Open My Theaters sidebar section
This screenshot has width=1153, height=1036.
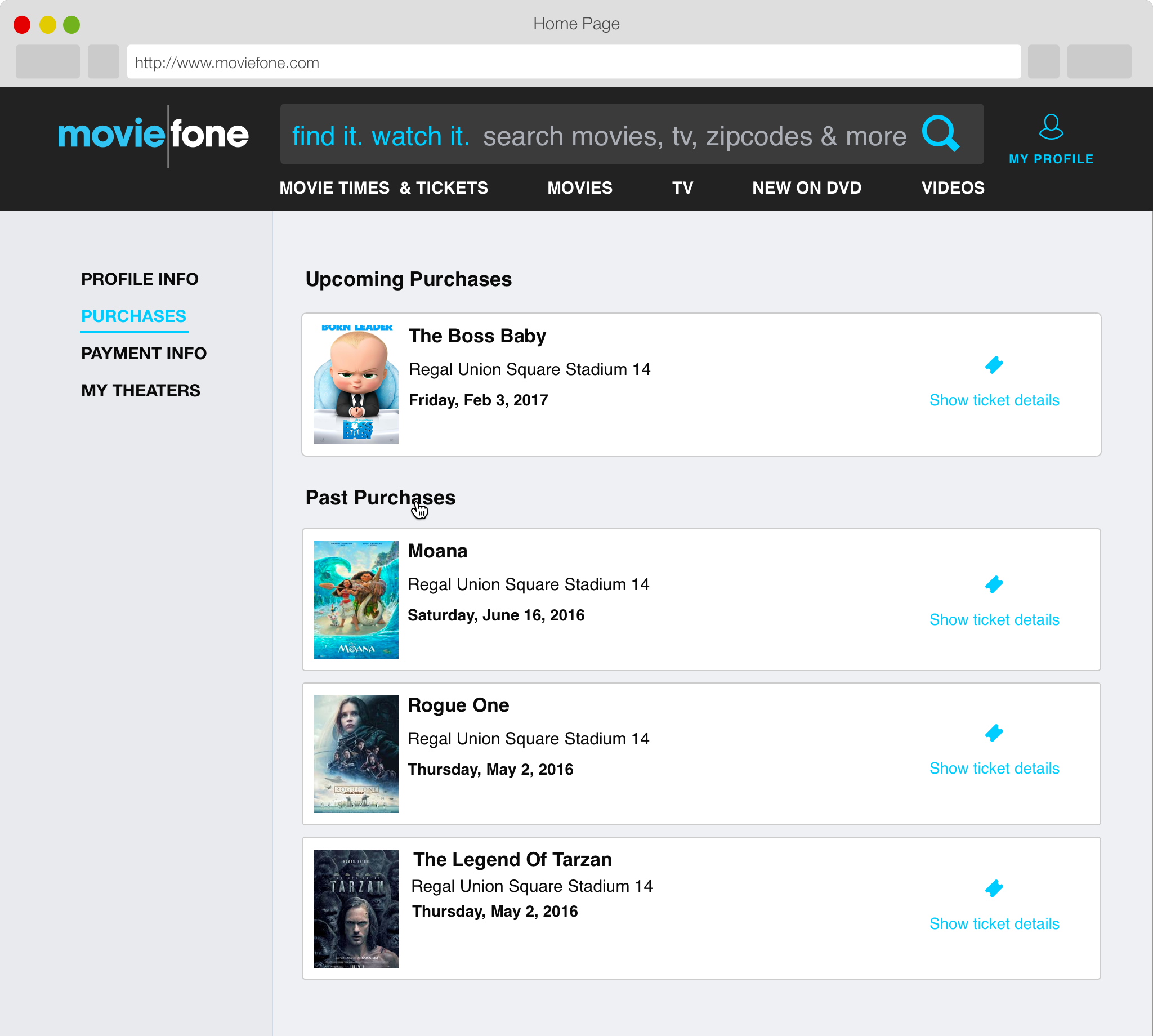point(141,391)
